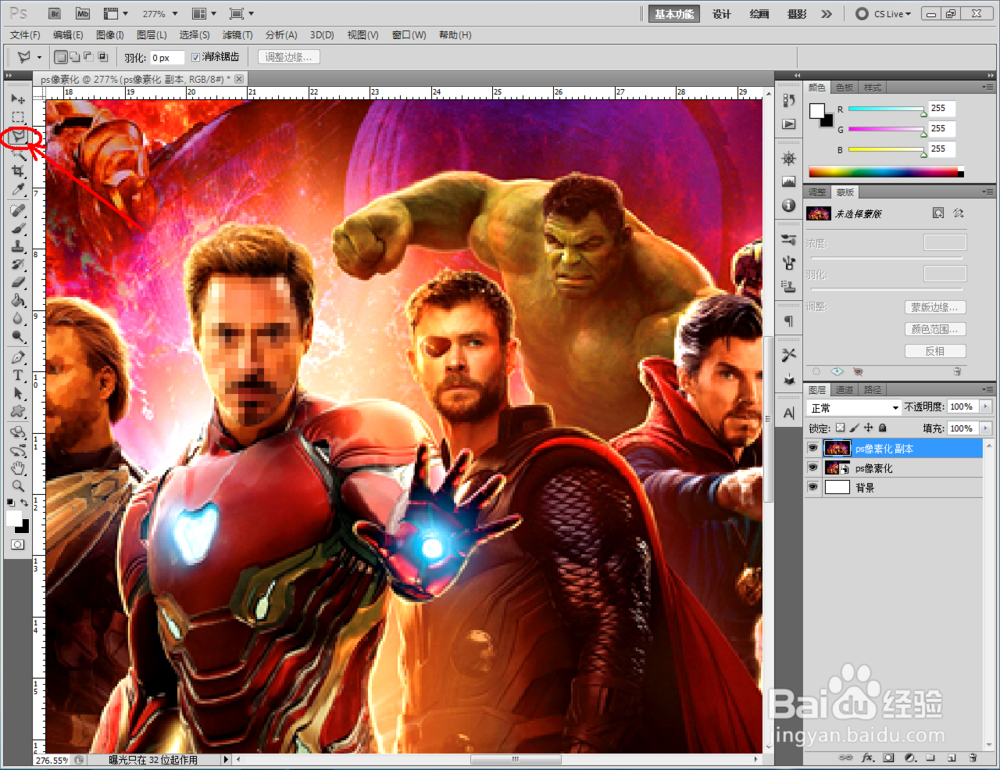Image resolution: width=1000 pixels, height=770 pixels.
Task: Open the fill (填充) slider arrow
Action: (x=986, y=428)
